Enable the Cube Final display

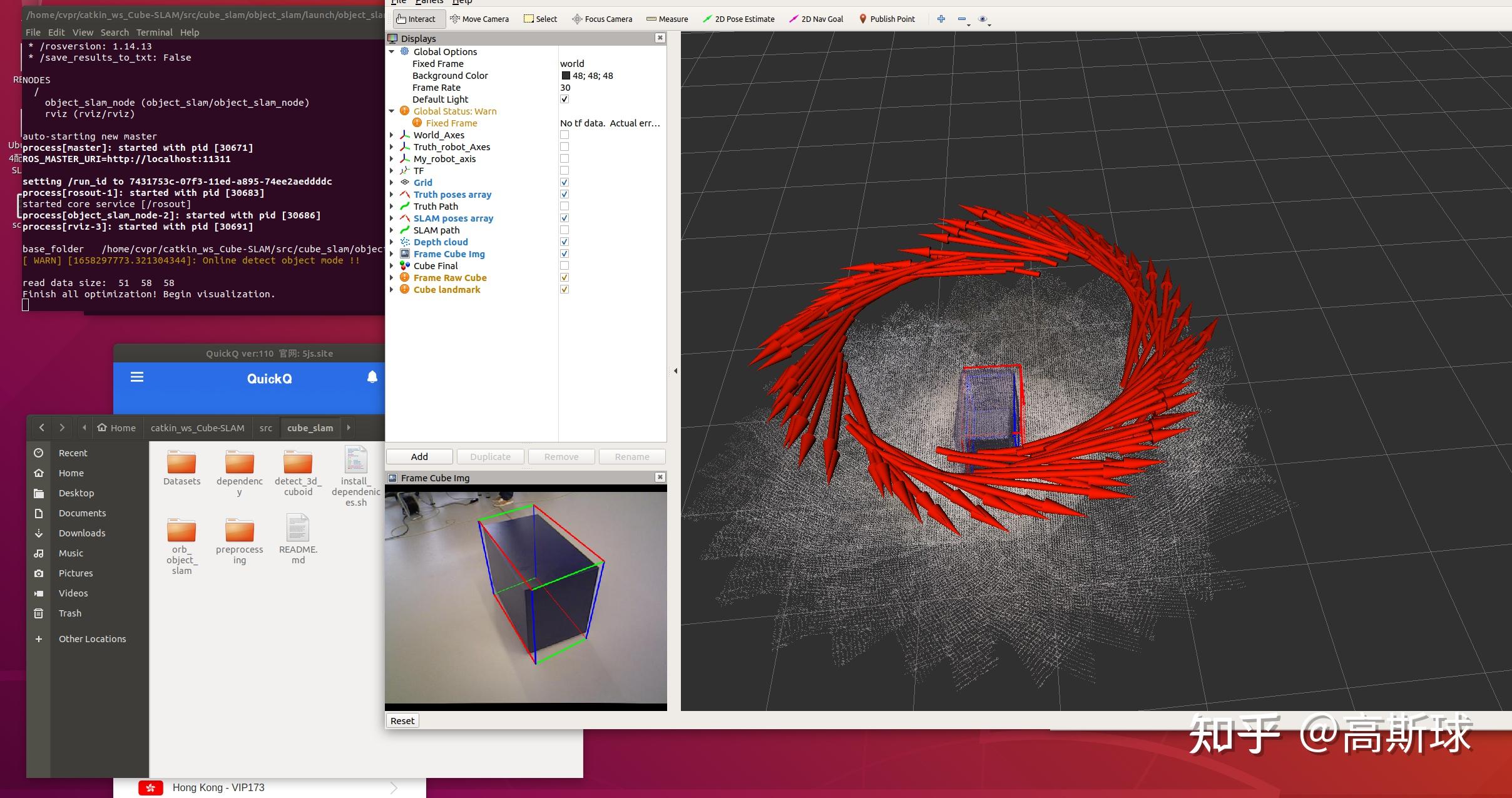pyautogui.click(x=564, y=265)
